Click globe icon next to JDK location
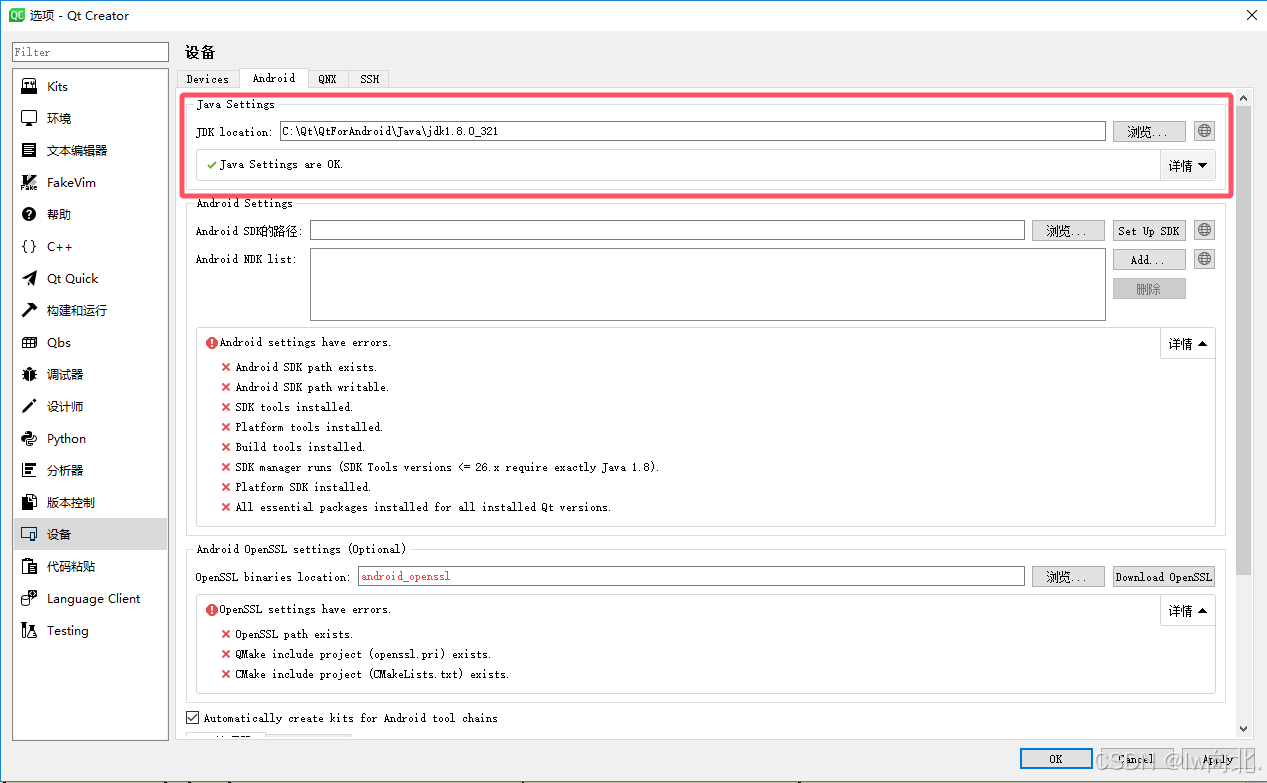This screenshot has height=783, width=1267. 1204,131
